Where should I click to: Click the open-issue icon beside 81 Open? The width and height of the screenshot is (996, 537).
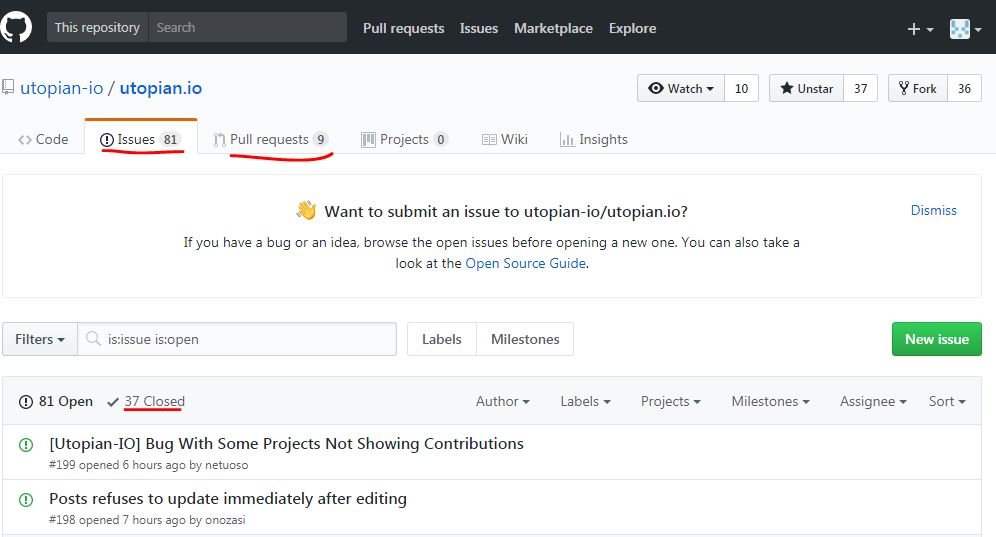26,402
